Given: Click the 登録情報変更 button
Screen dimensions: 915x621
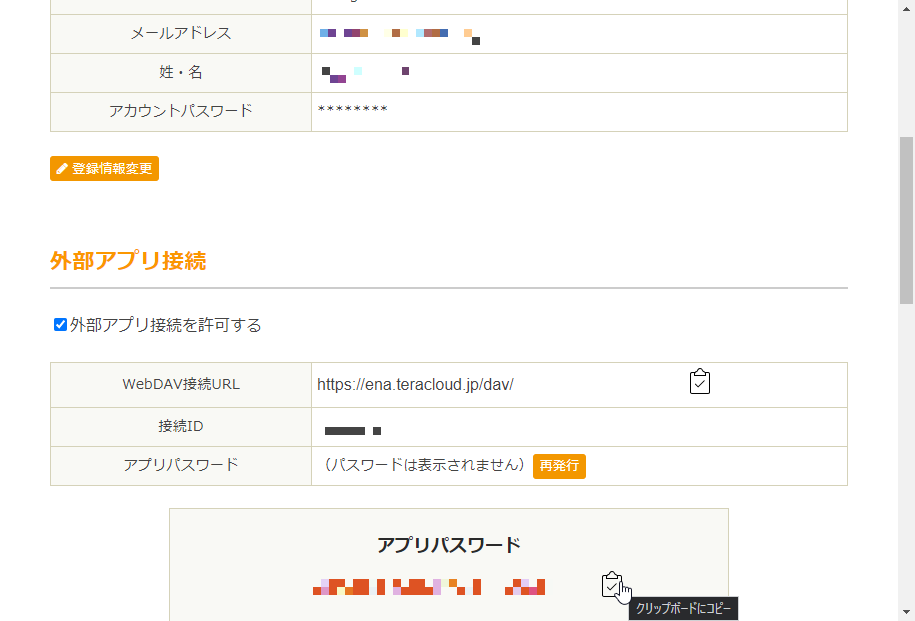Looking at the screenshot, I should (104, 169).
